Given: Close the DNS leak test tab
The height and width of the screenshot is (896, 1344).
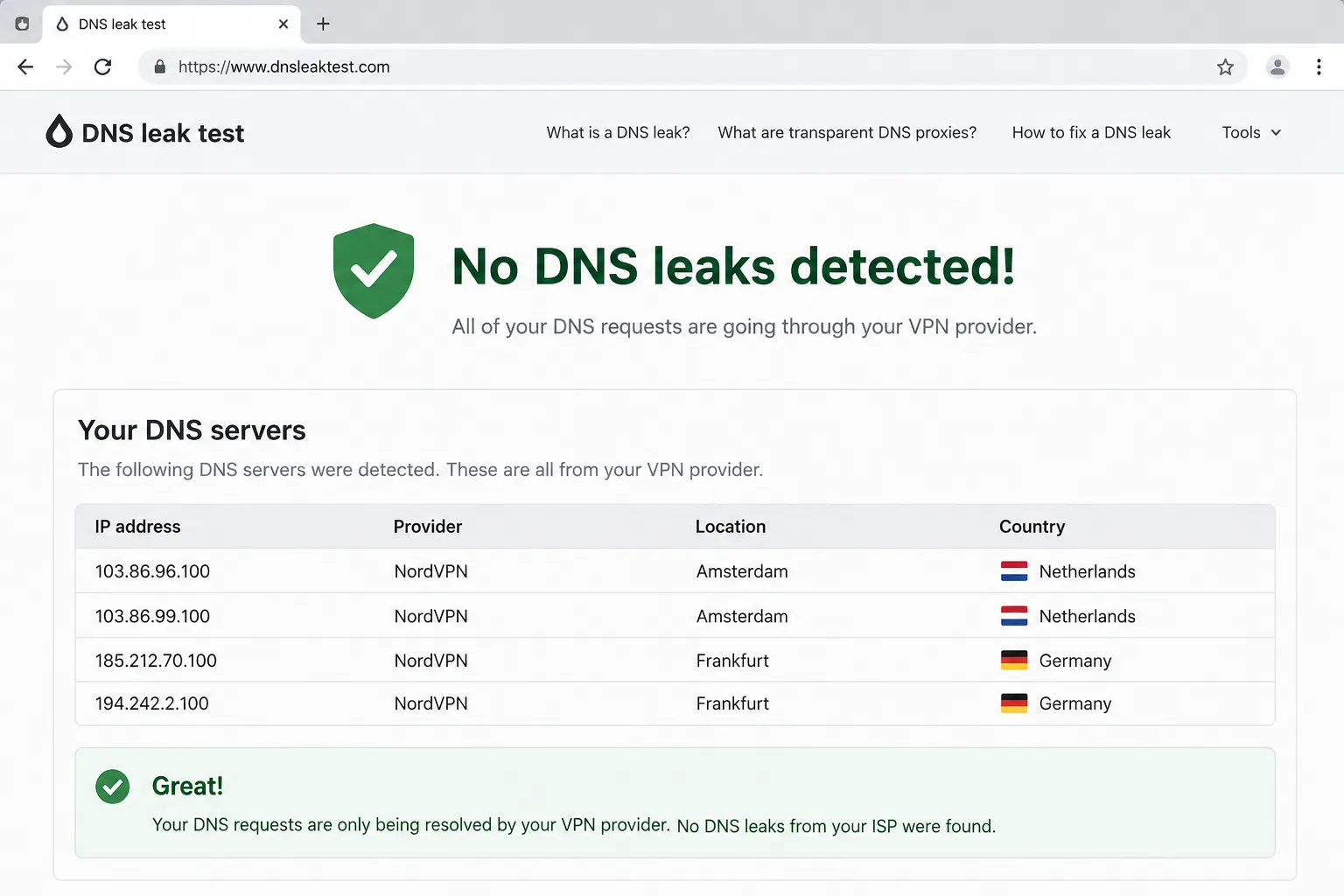Looking at the screenshot, I should tap(283, 24).
